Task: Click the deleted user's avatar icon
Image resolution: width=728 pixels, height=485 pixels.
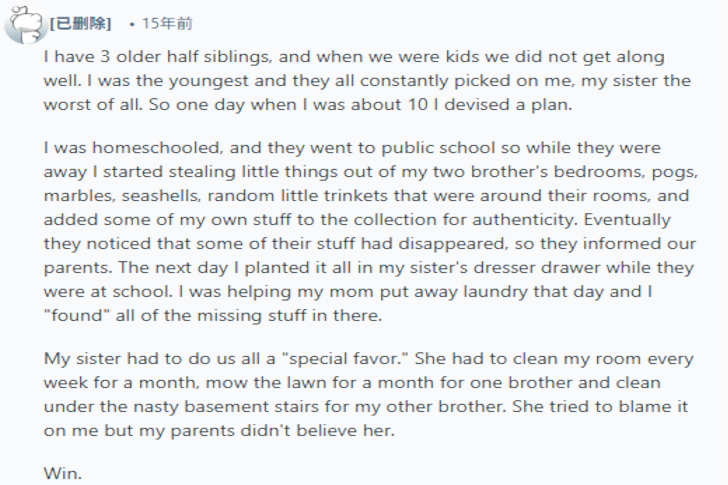Action: [23, 25]
